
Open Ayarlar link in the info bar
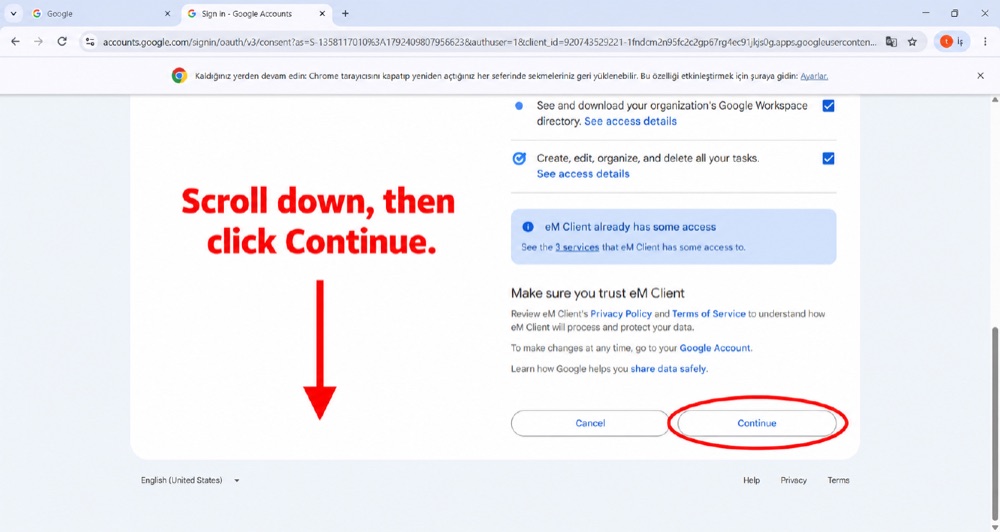click(814, 76)
